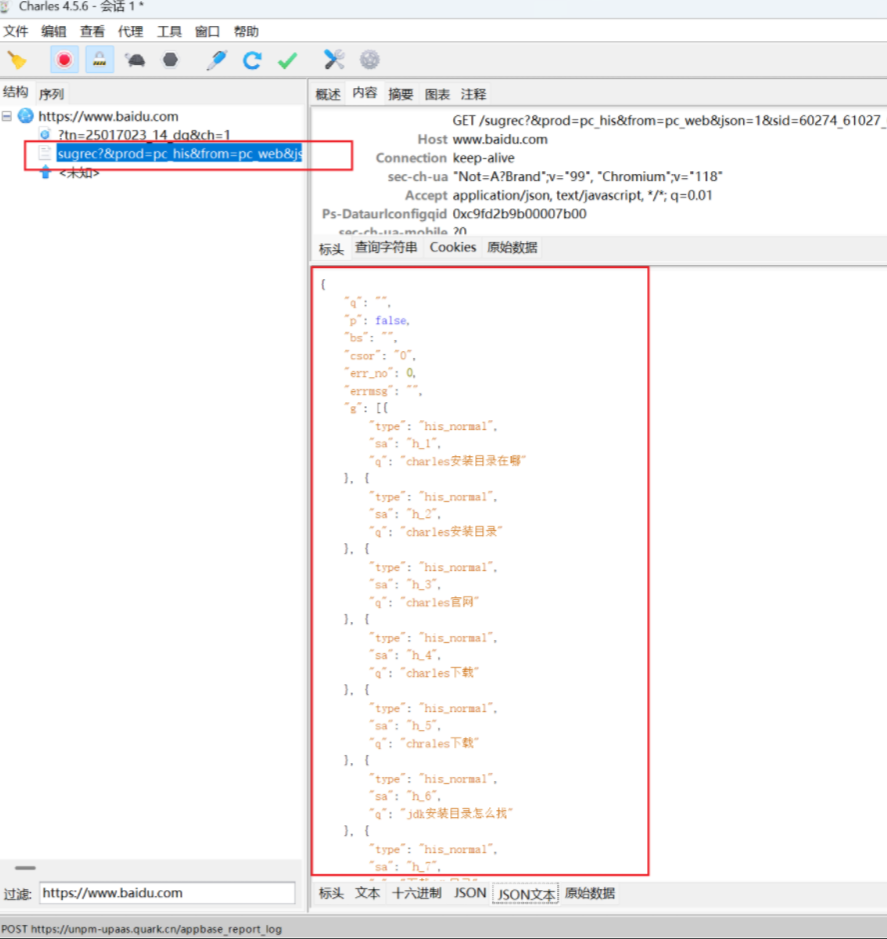The image size is (887, 939).
Task: Open the 工具 menu
Action: point(169,31)
